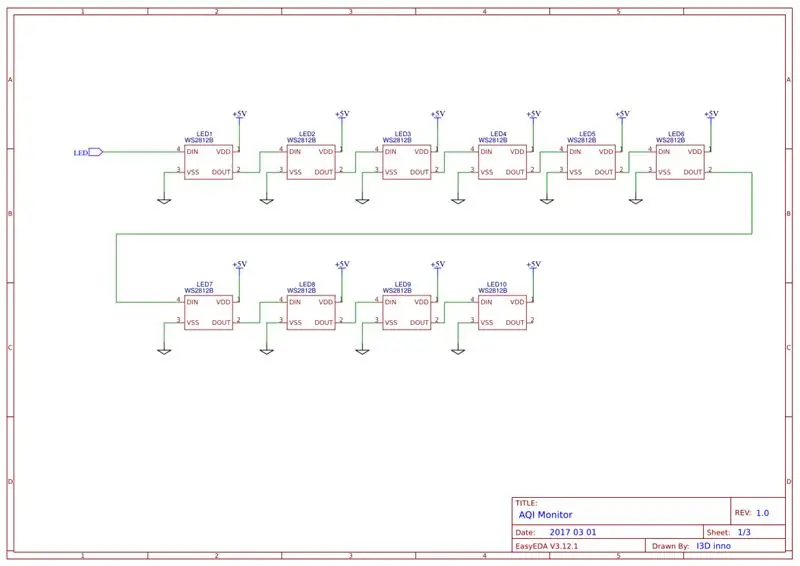Click the Drawn By I3D inno text
This screenshot has height=566, width=800.
click(x=691, y=546)
